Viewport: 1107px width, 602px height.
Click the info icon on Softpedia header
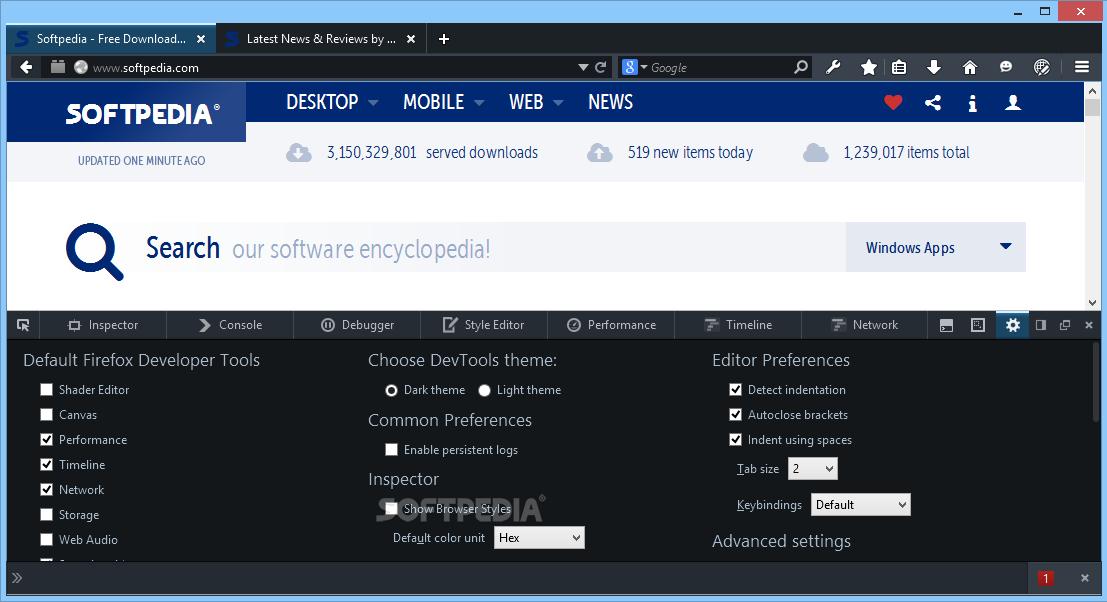pos(972,104)
